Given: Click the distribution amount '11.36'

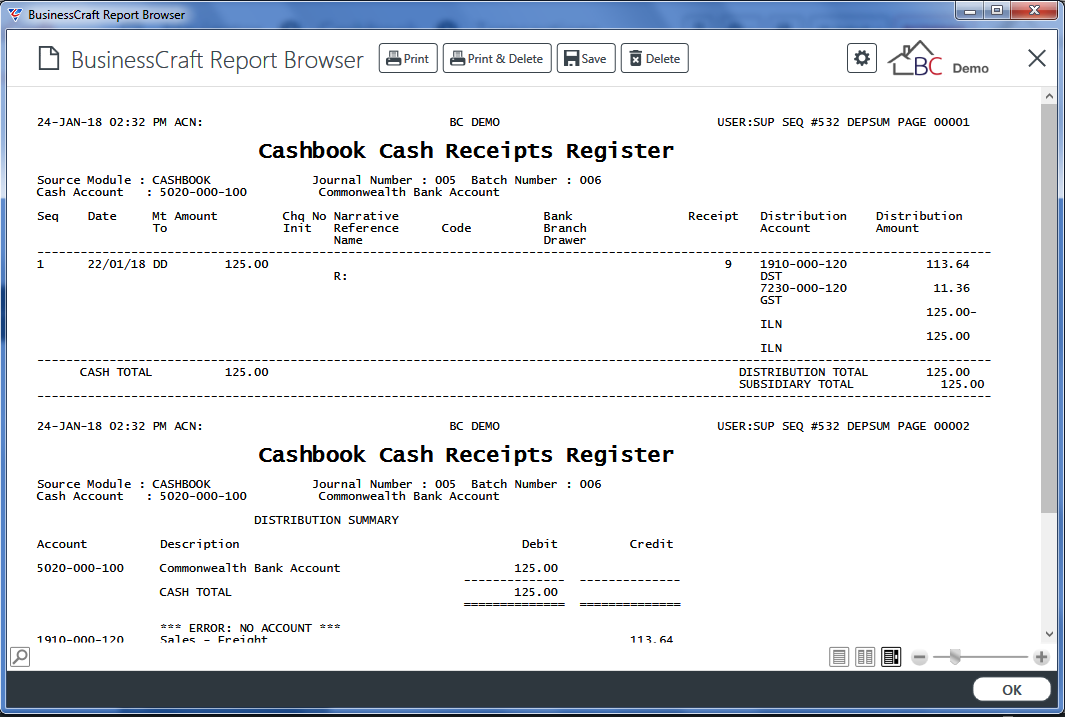Looking at the screenshot, I should [951, 288].
